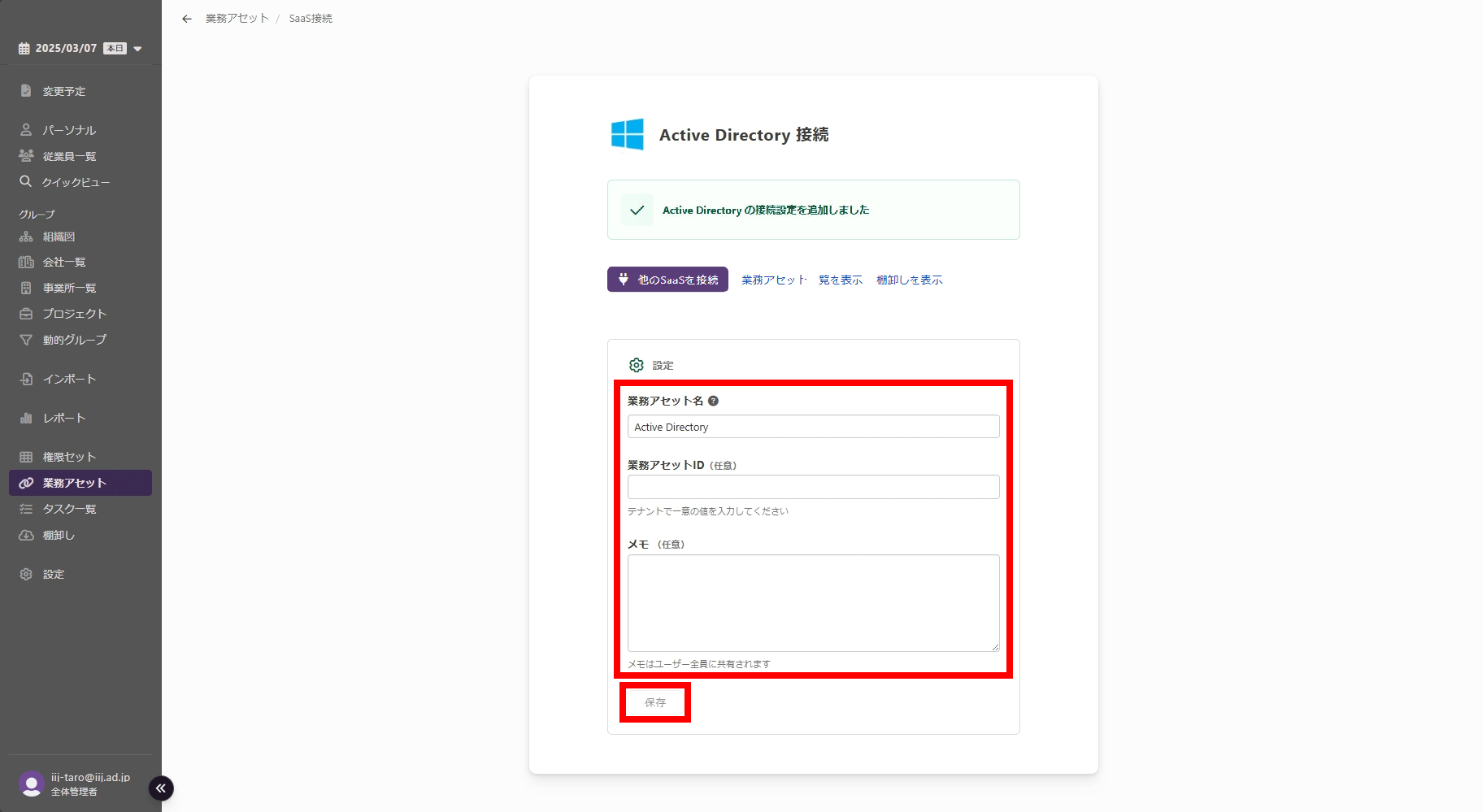The image size is (1482, 812).
Task: Click the 棚卸し cloud icon
Action: click(x=26, y=535)
